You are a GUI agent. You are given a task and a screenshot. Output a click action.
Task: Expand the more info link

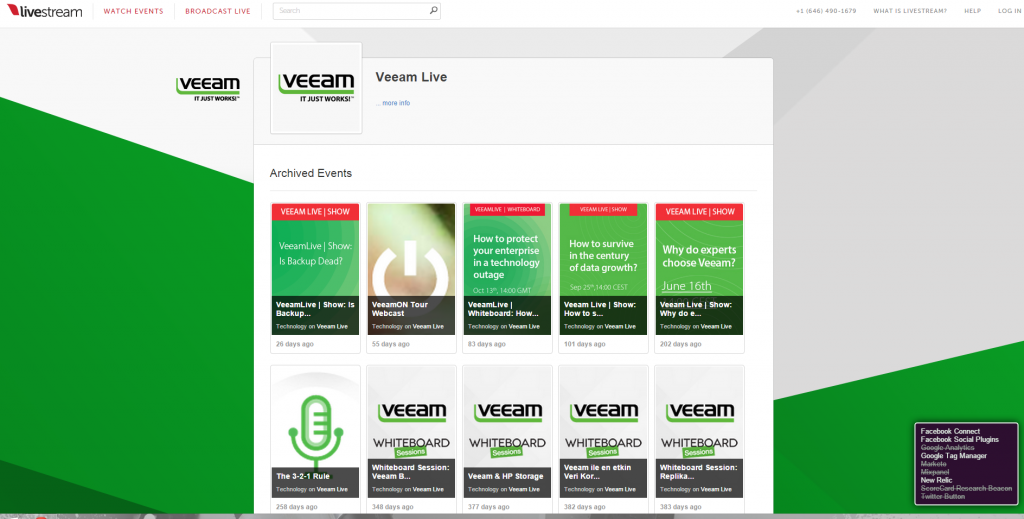coord(393,103)
